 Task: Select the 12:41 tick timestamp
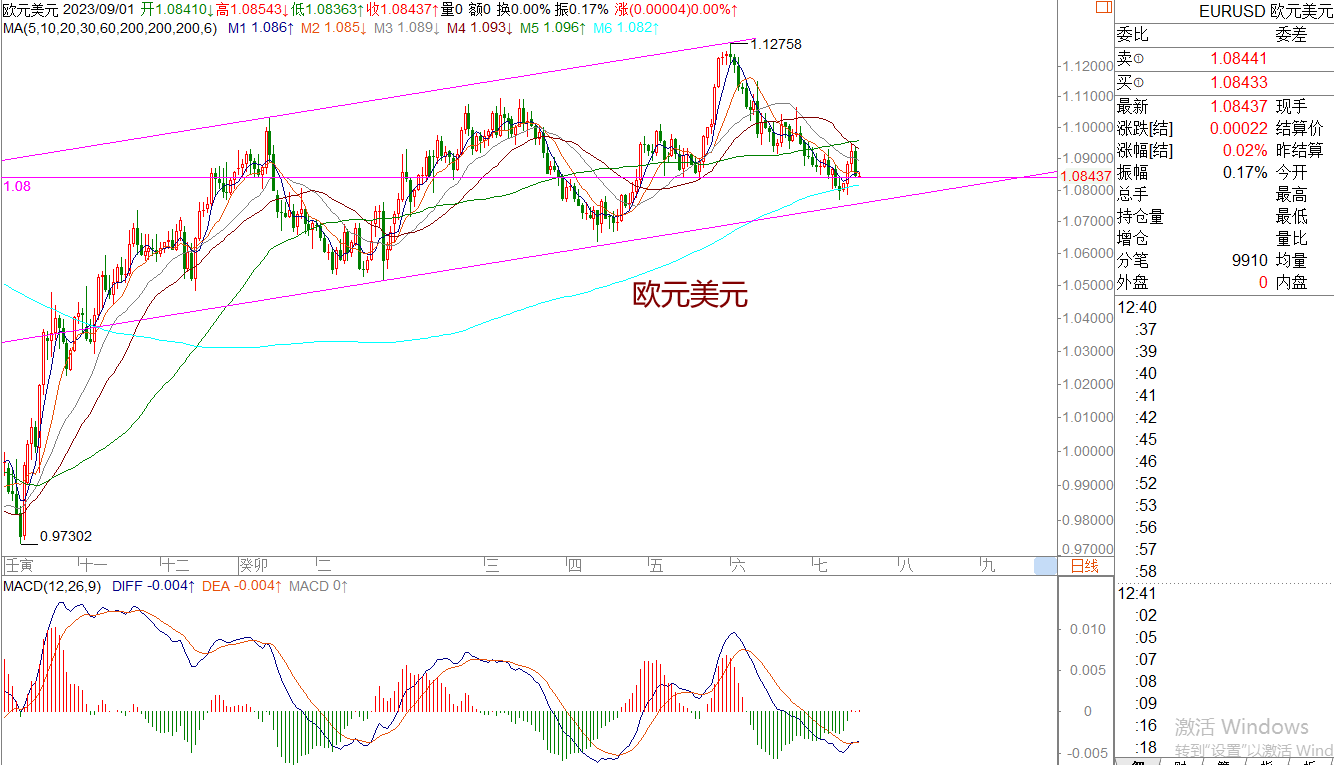tap(1137, 593)
